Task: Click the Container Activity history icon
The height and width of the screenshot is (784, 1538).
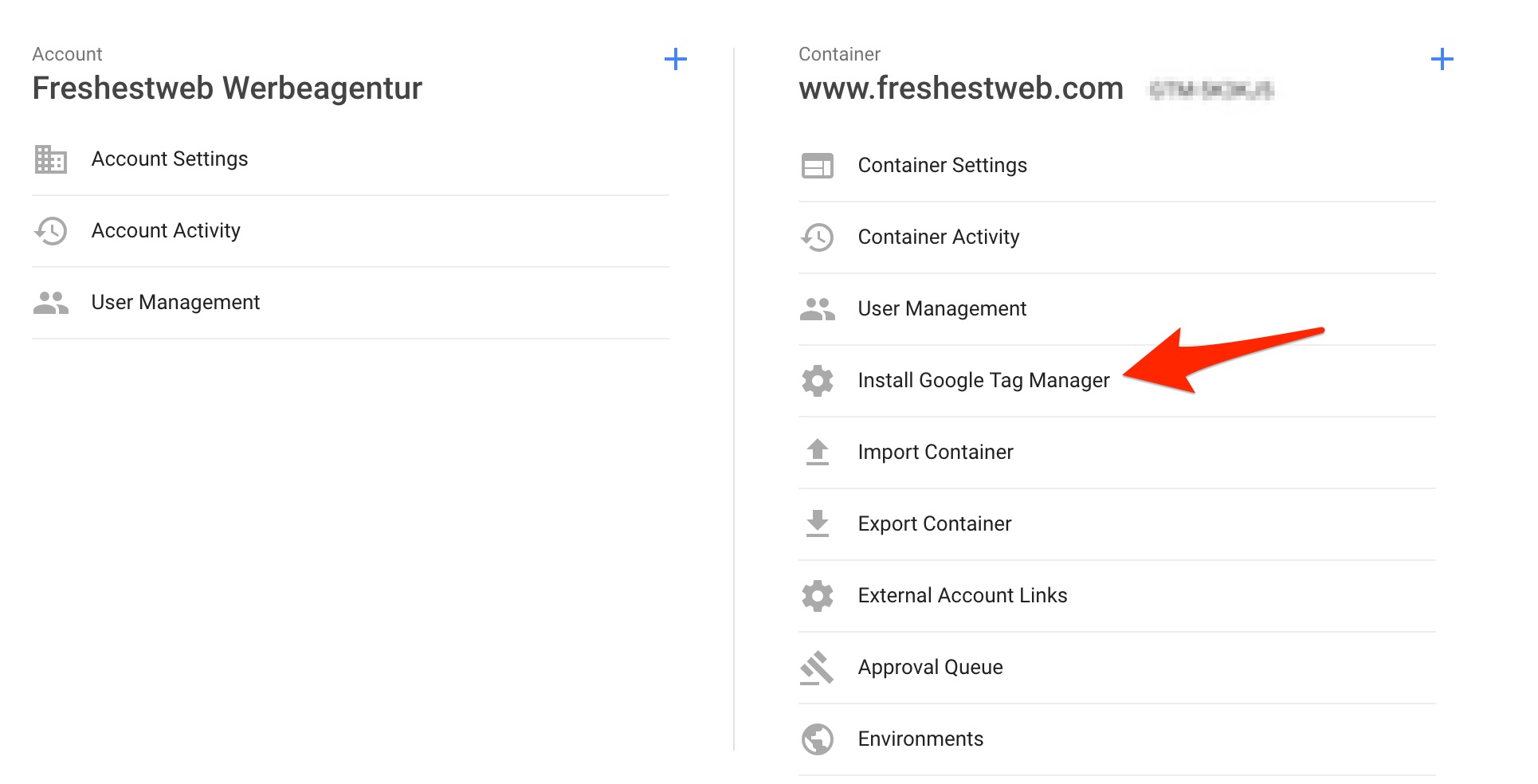Action: 818,237
